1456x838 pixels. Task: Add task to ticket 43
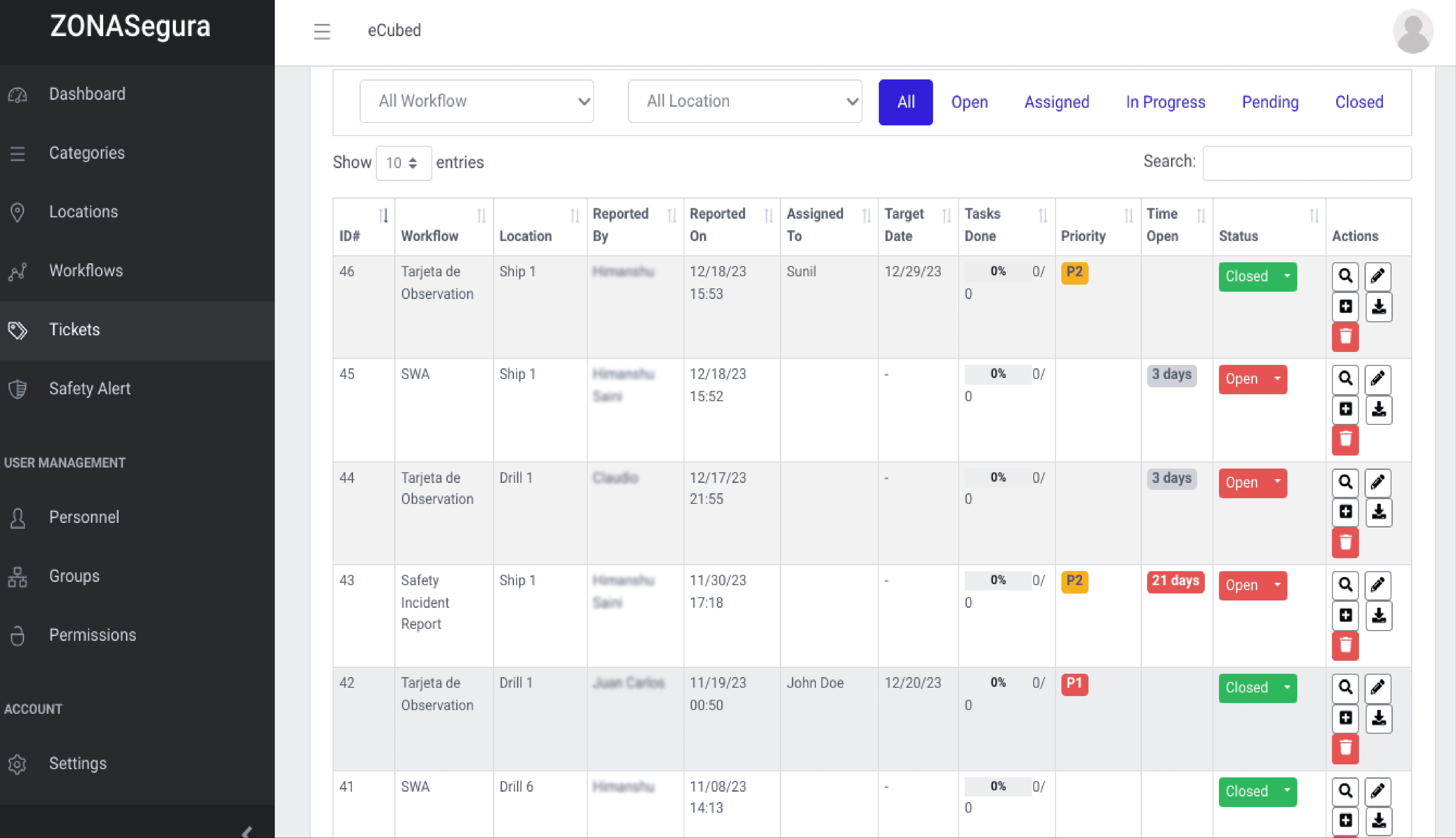[x=1345, y=616]
